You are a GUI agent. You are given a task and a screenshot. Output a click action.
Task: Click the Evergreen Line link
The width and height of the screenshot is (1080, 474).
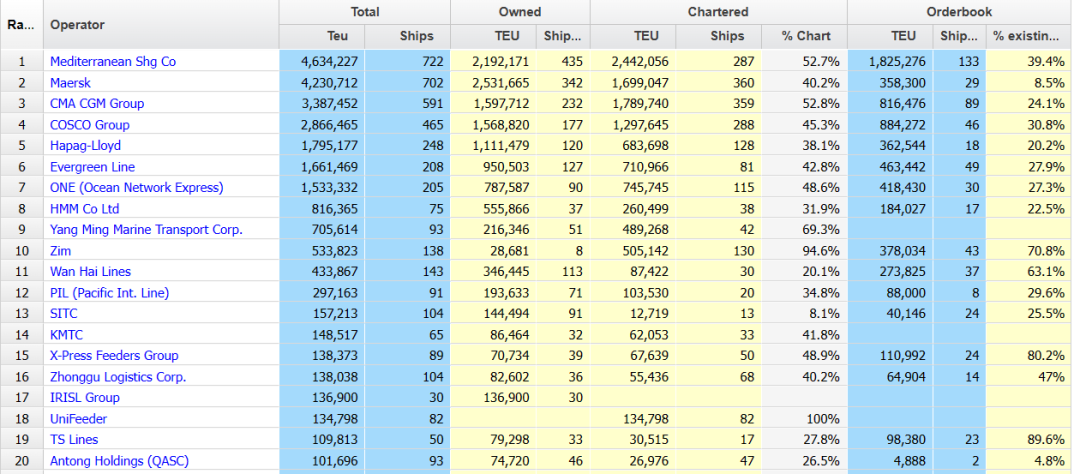(92, 167)
